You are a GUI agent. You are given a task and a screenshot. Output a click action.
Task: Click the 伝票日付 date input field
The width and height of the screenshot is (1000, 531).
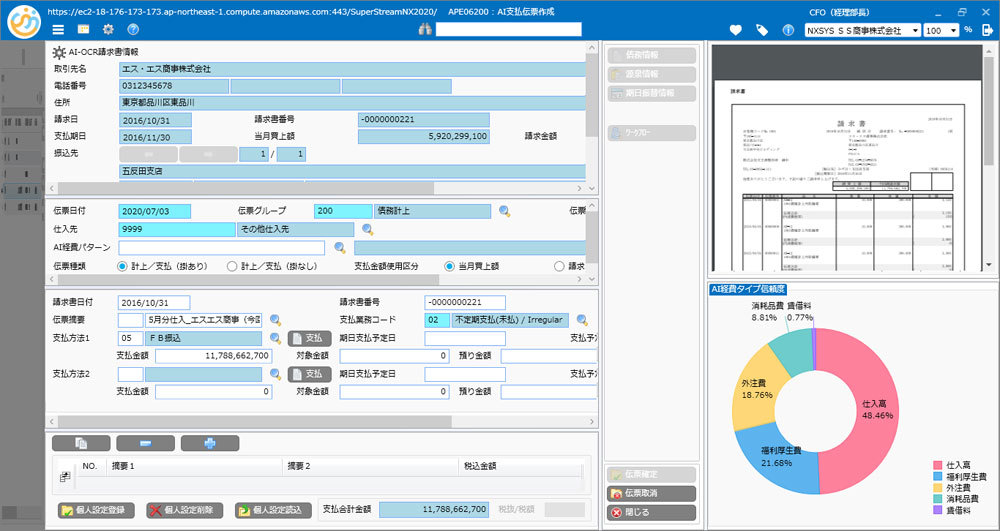pyautogui.click(x=153, y=211)
